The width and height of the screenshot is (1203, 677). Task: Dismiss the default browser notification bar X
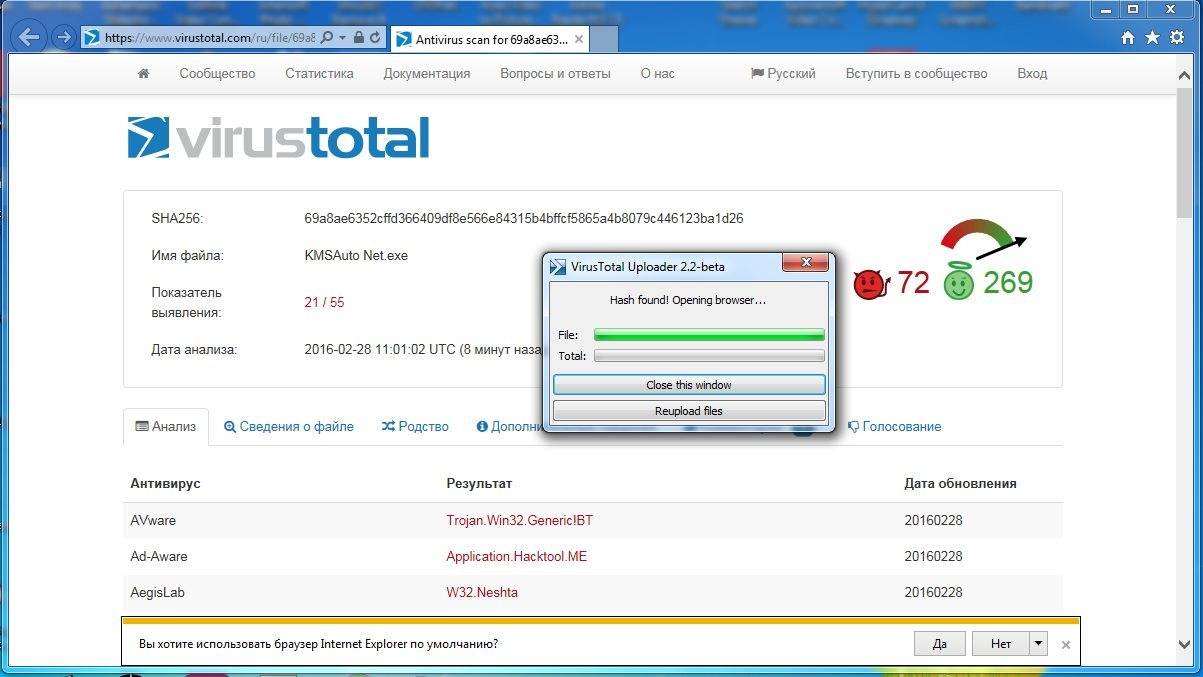(x=1066, y=645)
